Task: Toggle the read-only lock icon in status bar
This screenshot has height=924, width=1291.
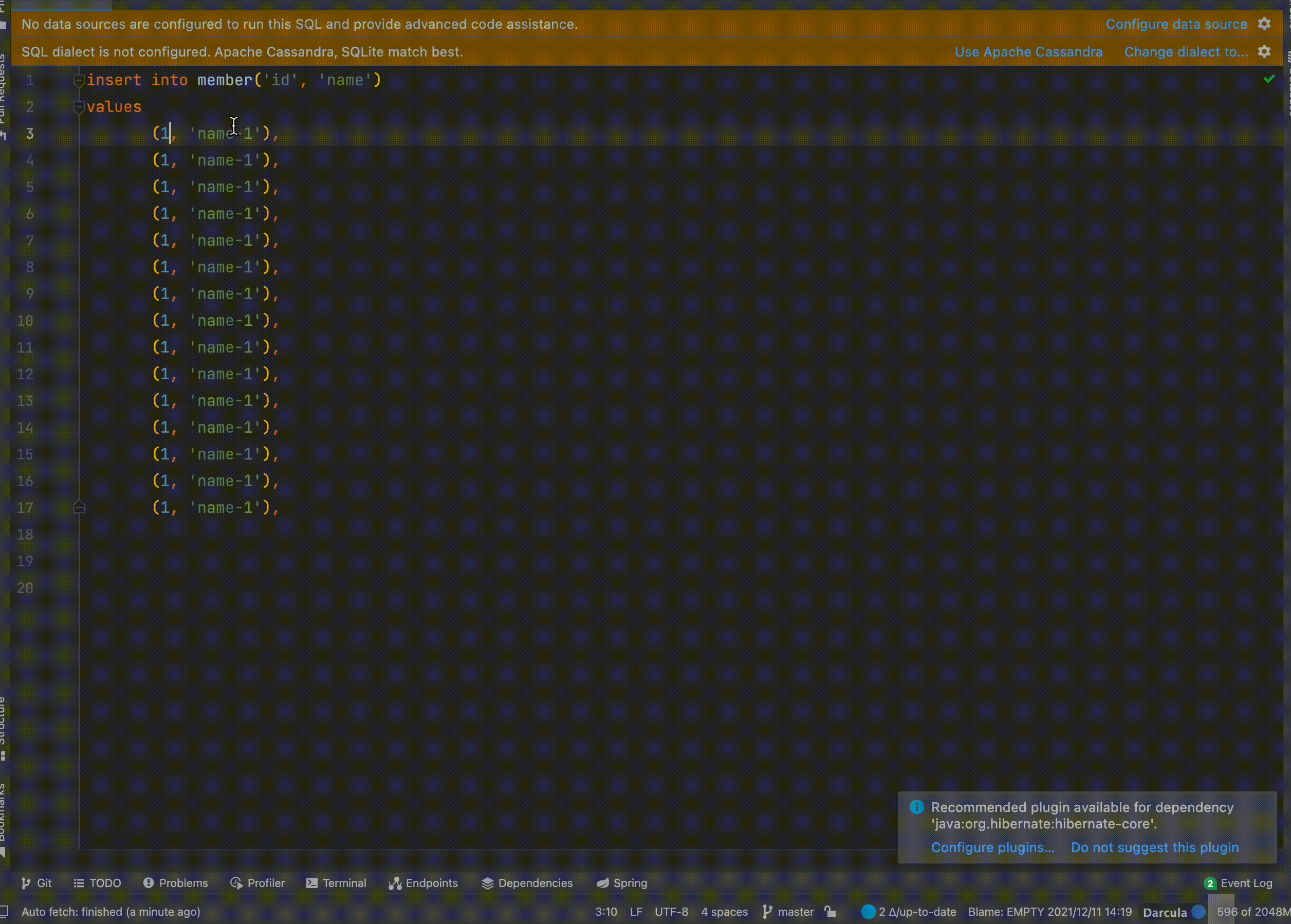Action: (x=831, y=912)
